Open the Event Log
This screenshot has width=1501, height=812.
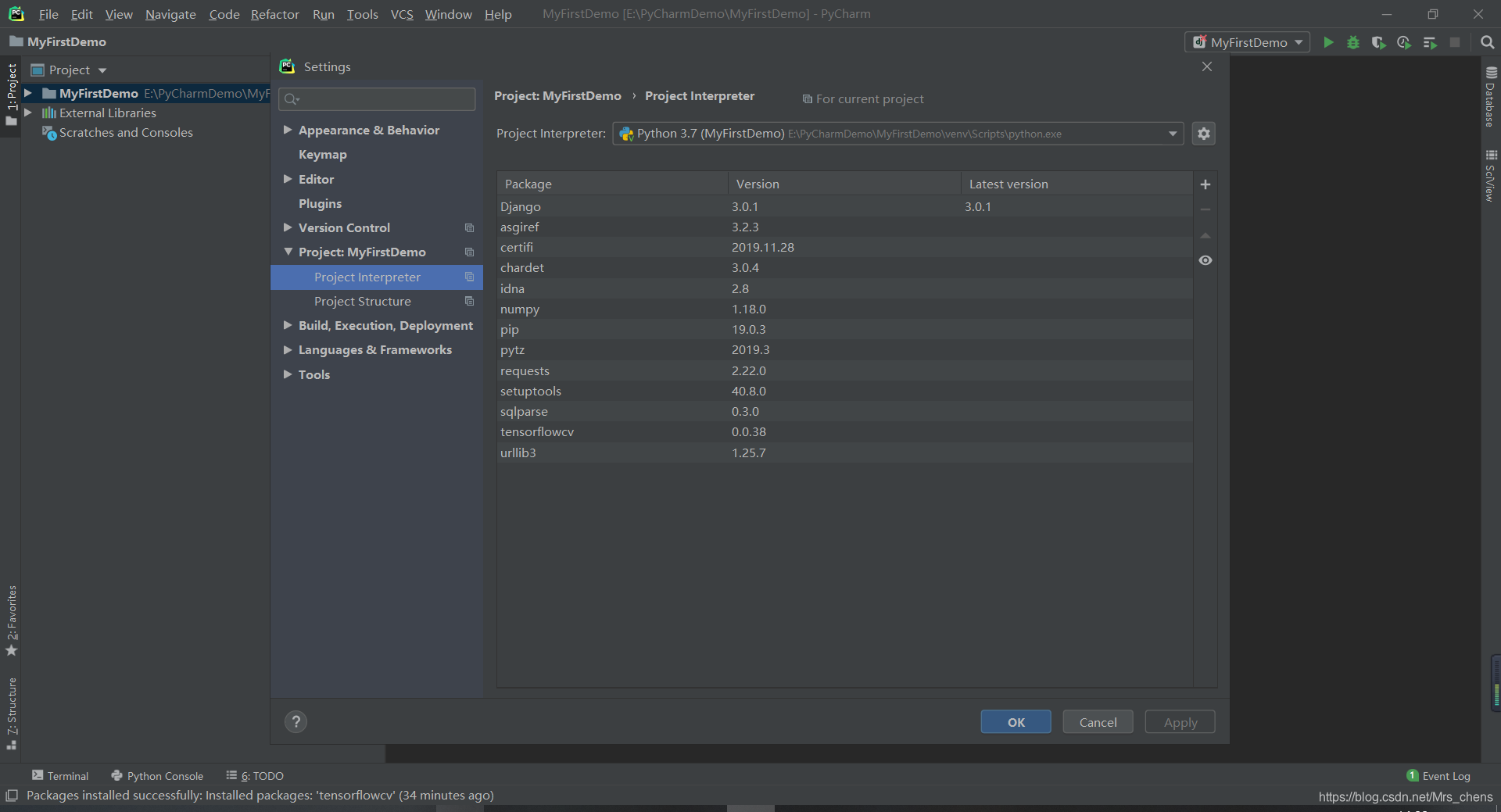click(x=1438, y=776)
